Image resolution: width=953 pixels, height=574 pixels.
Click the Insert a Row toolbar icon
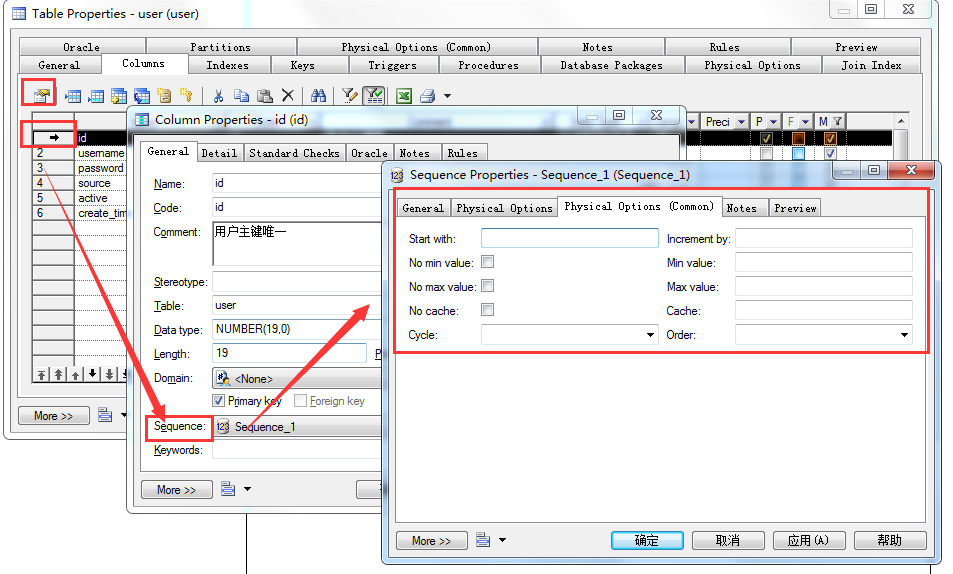point(74,95)
